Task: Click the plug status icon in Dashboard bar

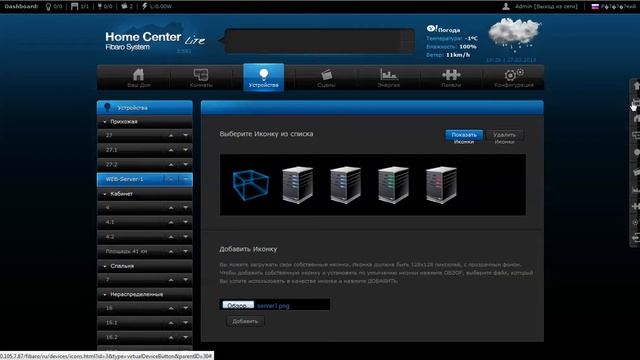Action: point(100,7)
